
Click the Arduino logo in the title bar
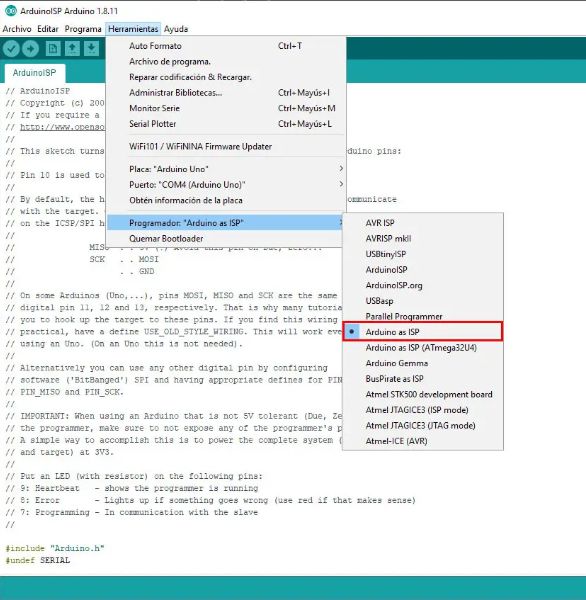click(11, 11)
